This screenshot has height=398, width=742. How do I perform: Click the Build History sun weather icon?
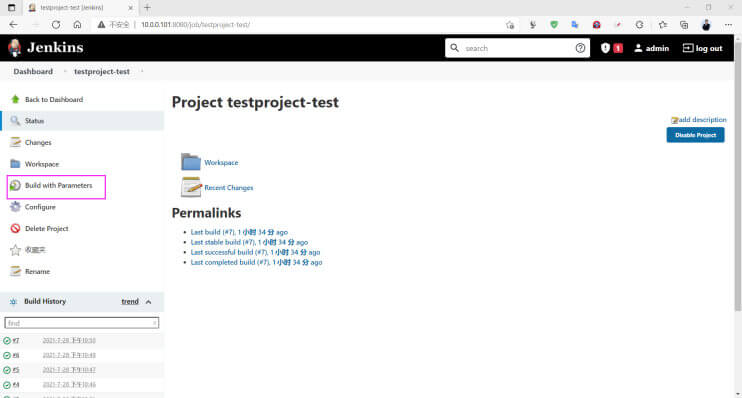point(13,301)
